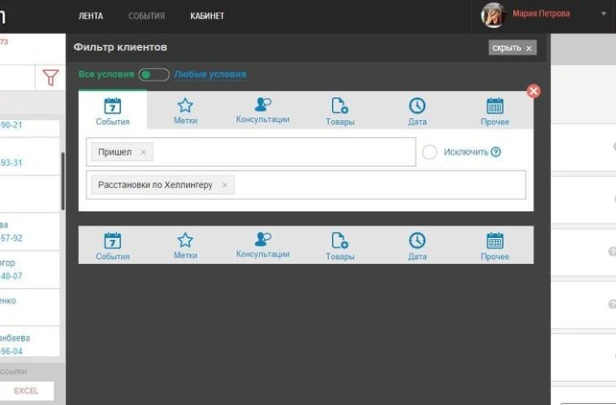Choose the Товары filter in upper row

coord(339,110)
